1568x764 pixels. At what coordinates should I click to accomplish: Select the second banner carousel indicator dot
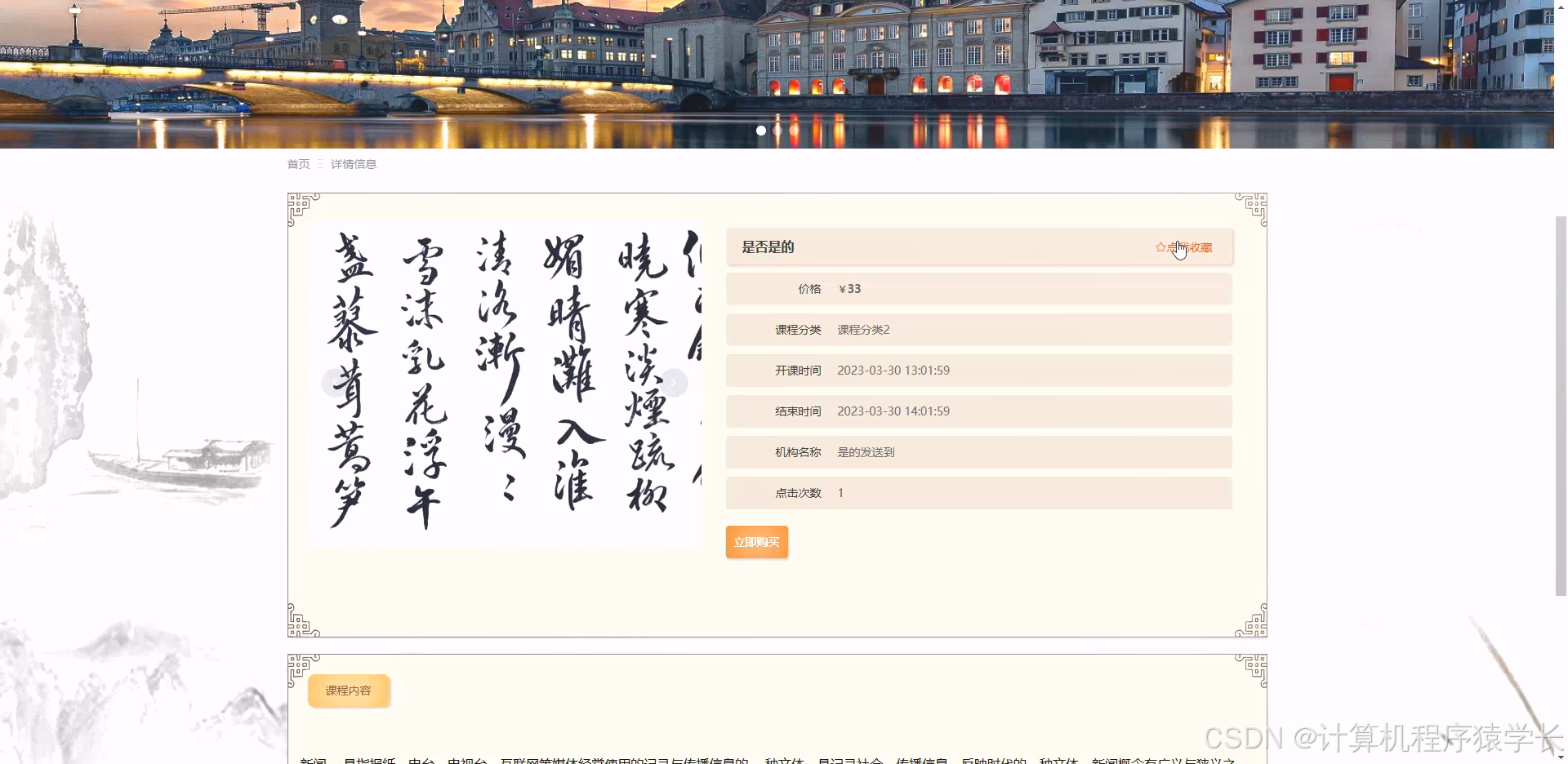(x=777, y=131)
